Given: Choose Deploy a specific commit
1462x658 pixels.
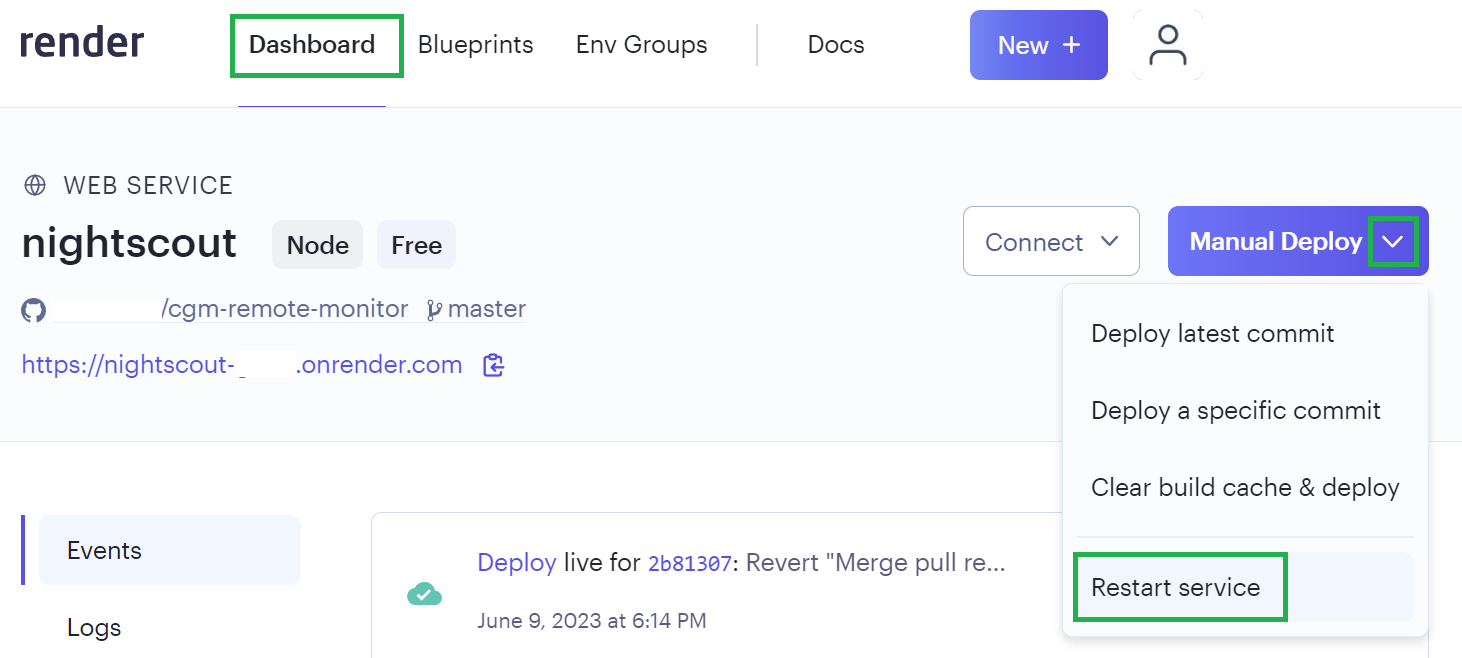Looking at the screenshot, I should pos(1235,410).
